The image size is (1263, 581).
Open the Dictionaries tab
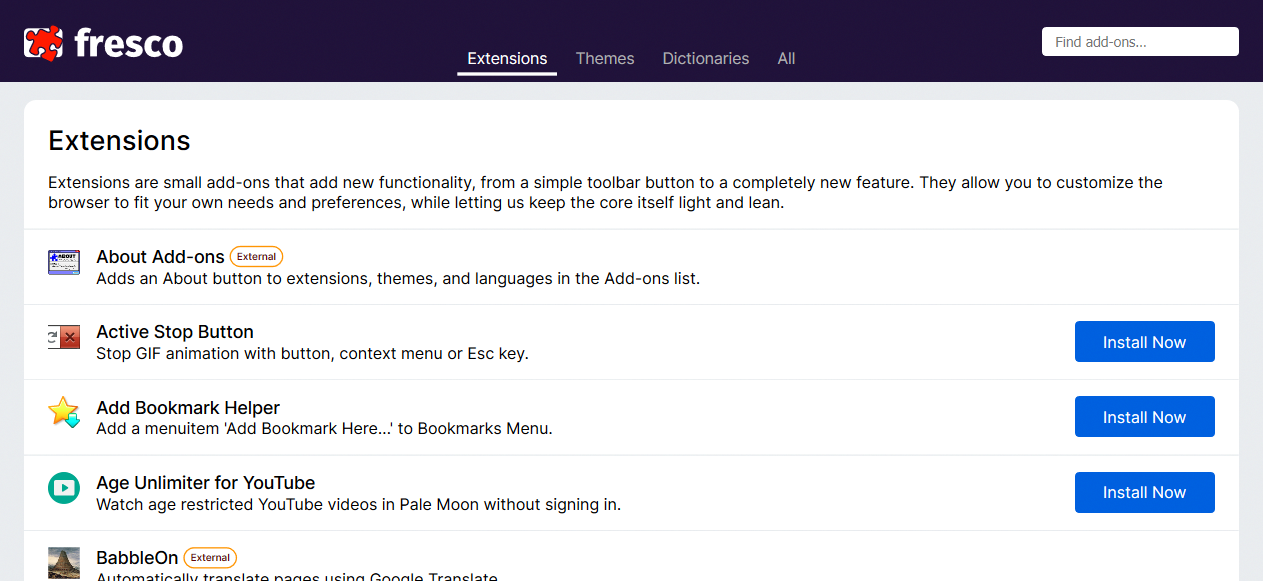[705, 58]
